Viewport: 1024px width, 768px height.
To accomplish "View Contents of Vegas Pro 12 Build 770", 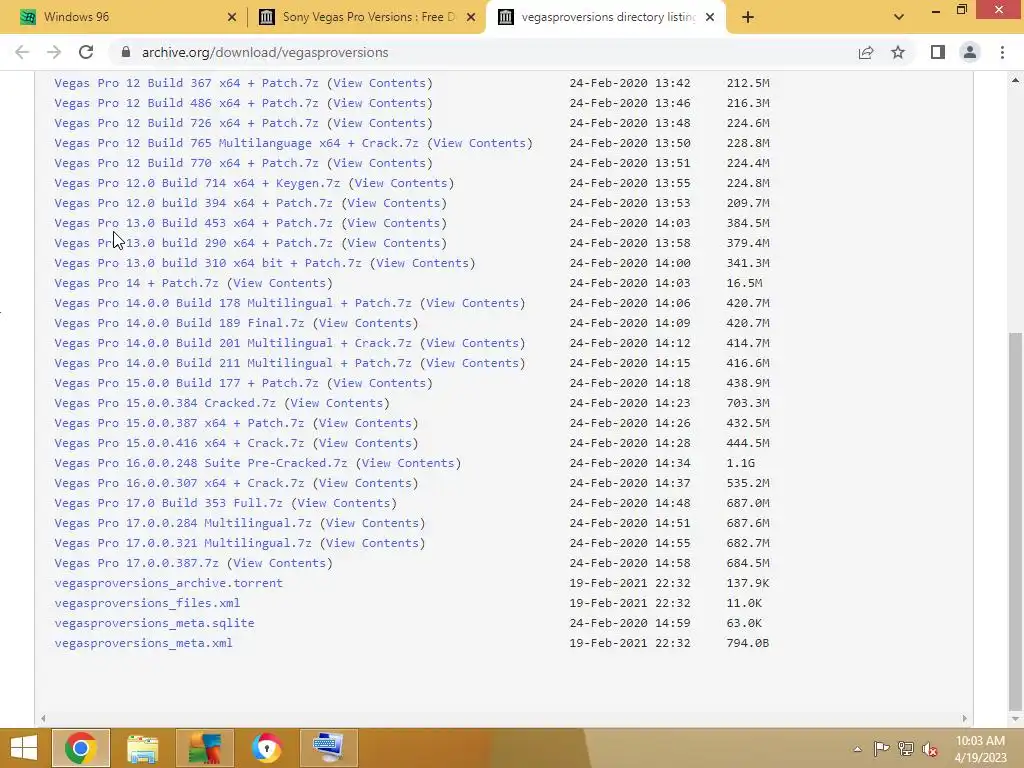I will 379,163.
